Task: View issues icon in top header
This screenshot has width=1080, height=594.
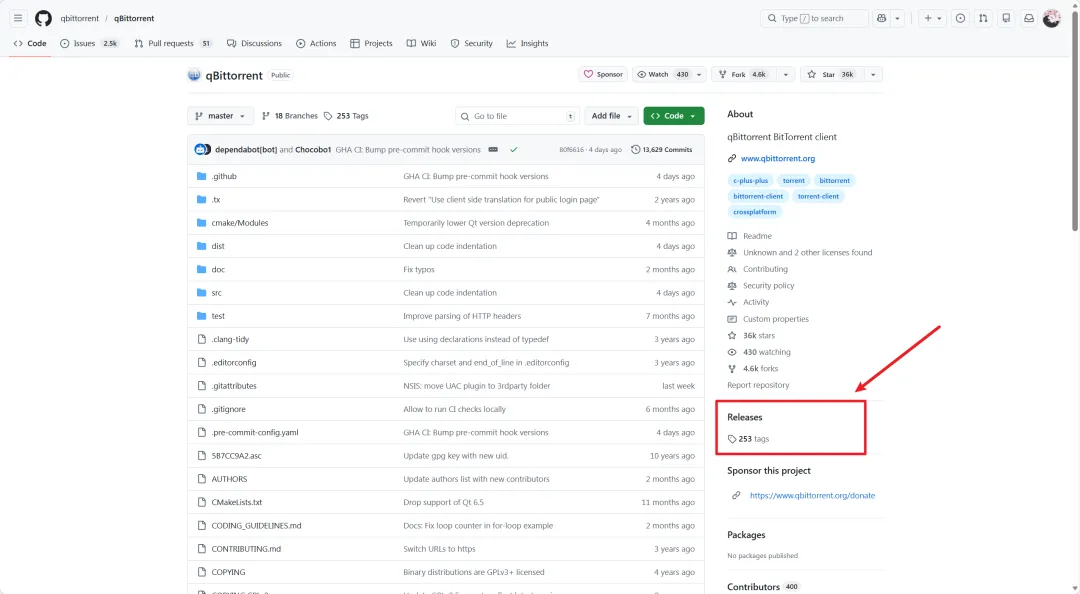Action: coord(960,19)
